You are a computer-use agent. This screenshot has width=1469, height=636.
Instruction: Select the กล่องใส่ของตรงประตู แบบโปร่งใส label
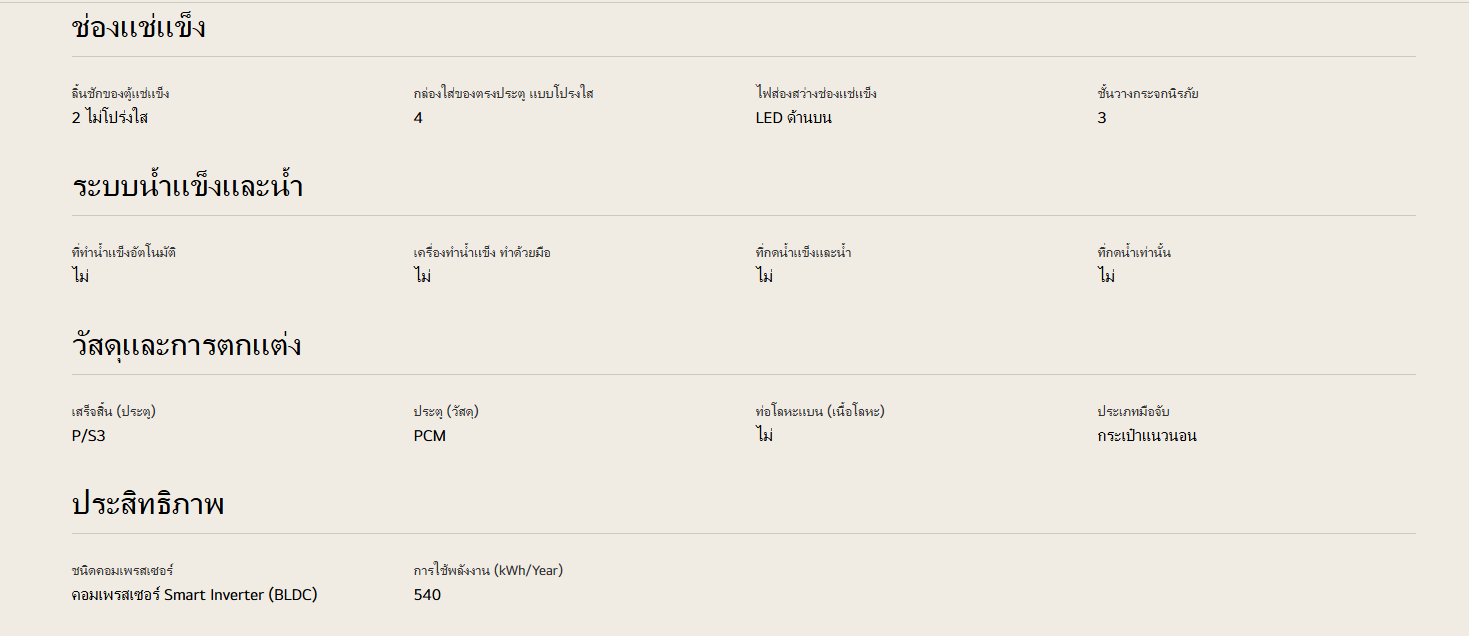pyautogui.click(x=503, y=93)
